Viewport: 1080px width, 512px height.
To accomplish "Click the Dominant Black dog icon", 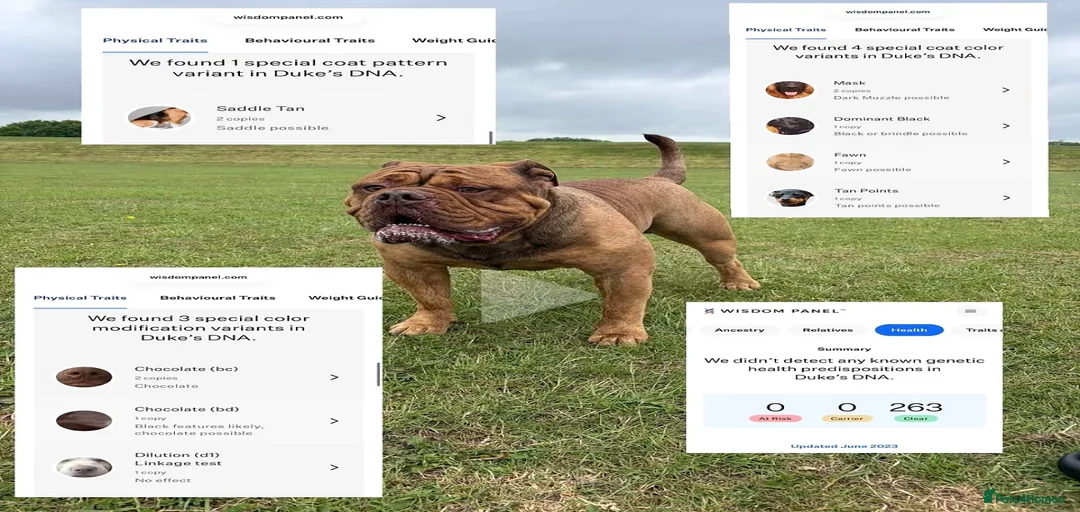I will [x=789, y=125].
